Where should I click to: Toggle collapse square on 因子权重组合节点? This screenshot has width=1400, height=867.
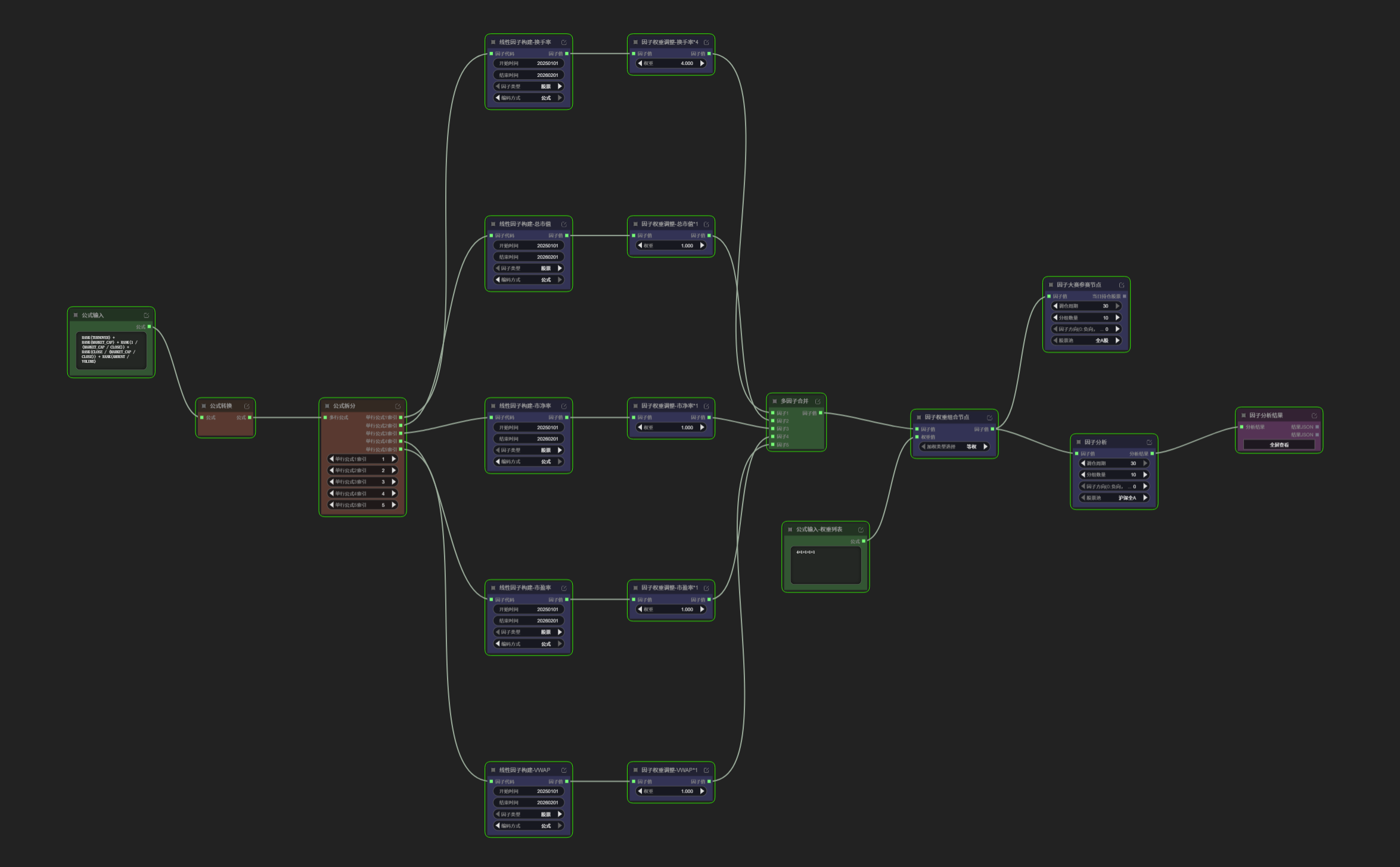[919, 417]
